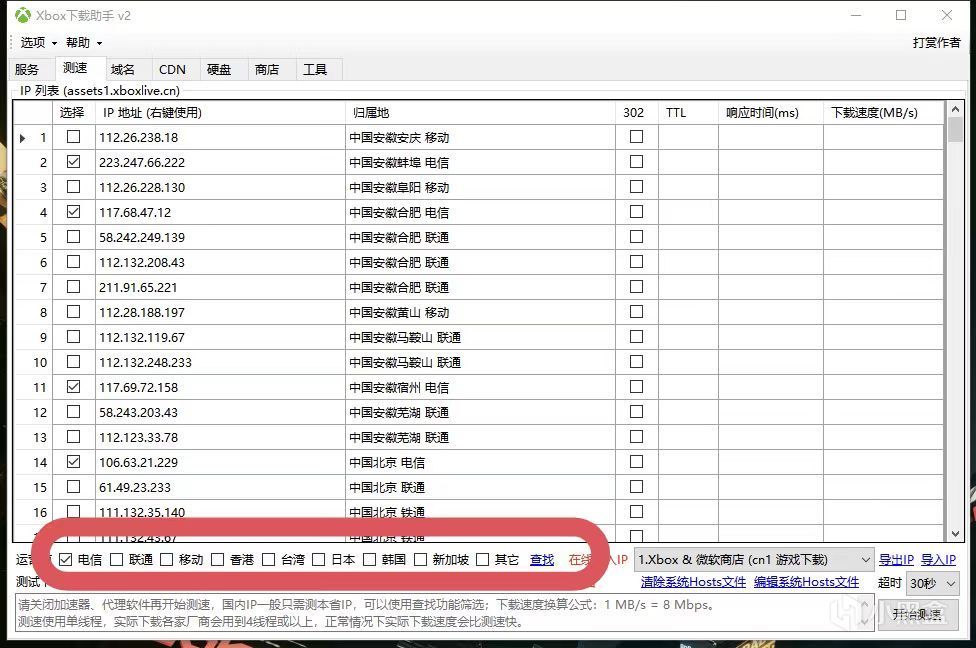Image resolution: width=976 pixels, height=648 pixels.
Task: Open the 30秒 timeout dropdown
Action: click(x=932, y=583)
